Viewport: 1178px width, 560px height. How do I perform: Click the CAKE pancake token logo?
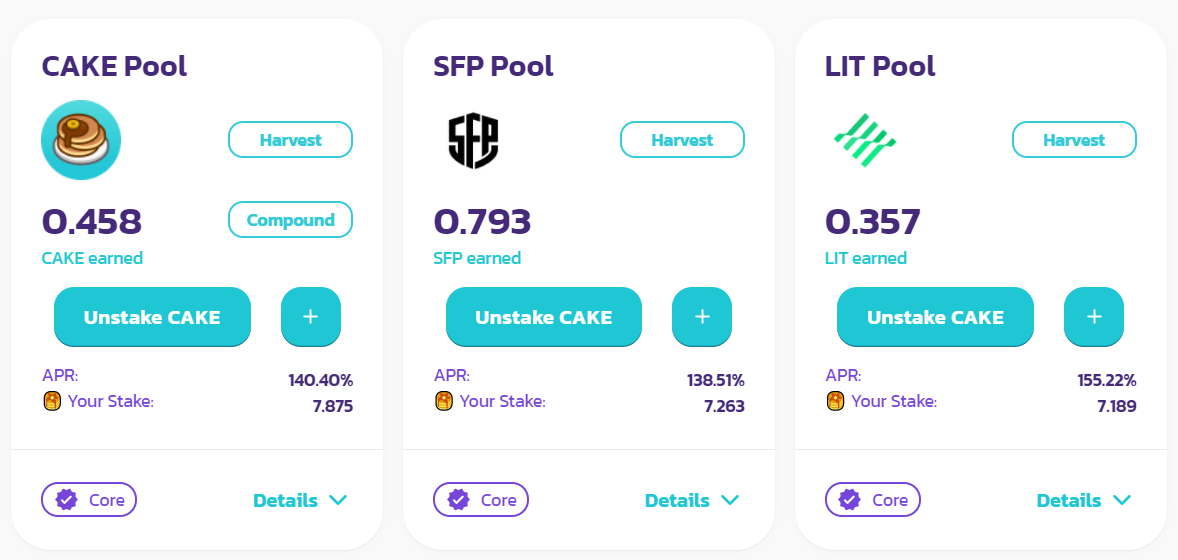pos(80,140)
